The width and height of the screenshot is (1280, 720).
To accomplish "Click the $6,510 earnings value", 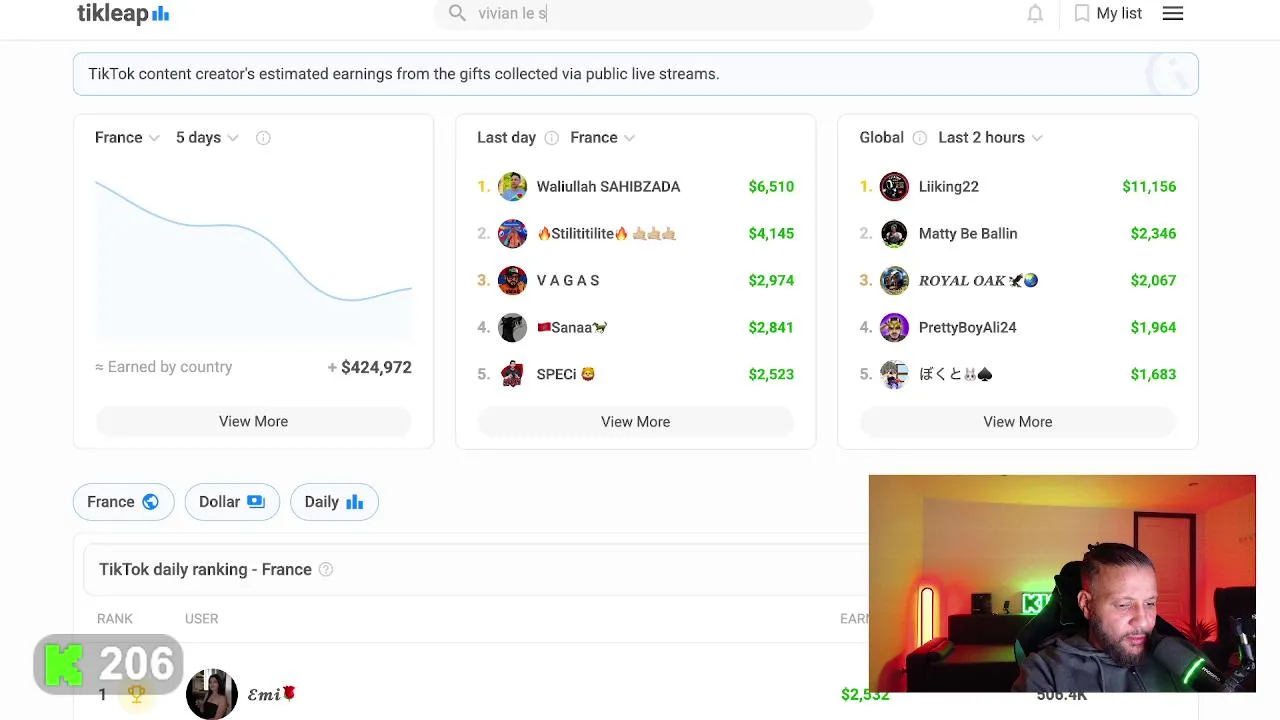I will (x=771, y=187).
